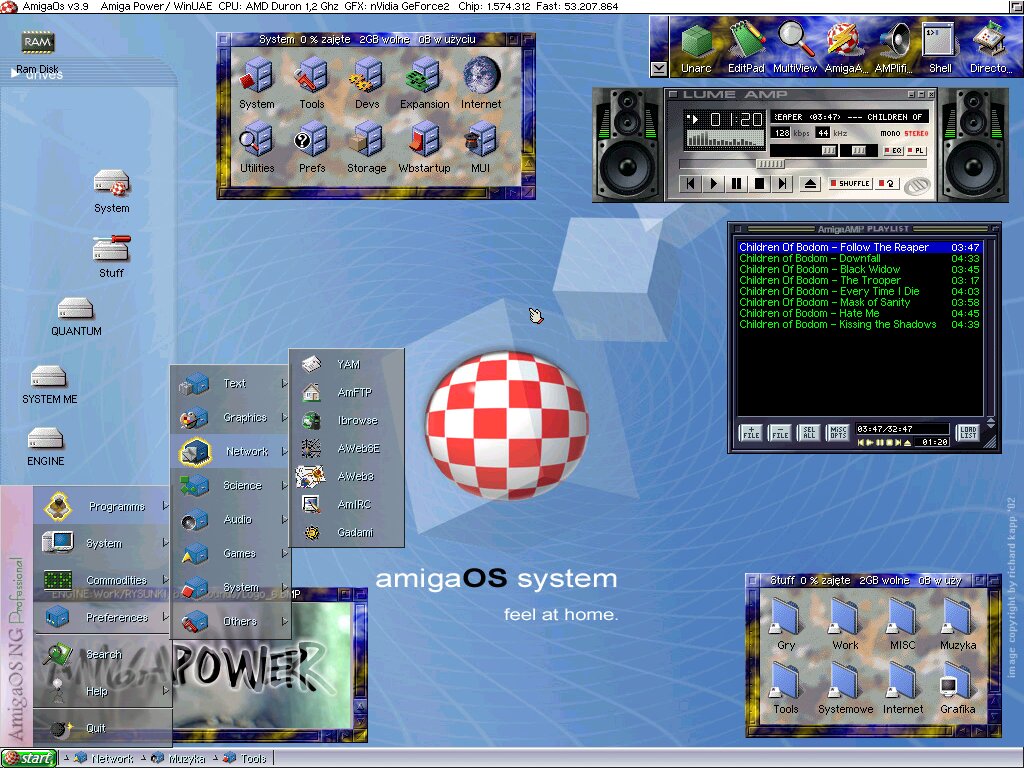Viewport: 1024px width, 768px height.
Task: Expand the Text program category
Action: [x=231, y=383]
